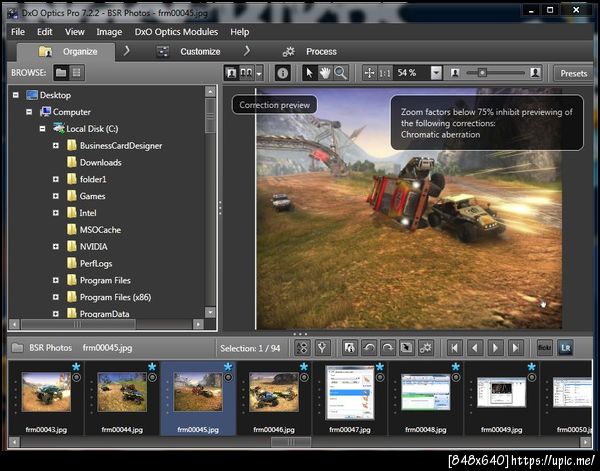The image size is (600, 471).
Task: Collapse the Desktop tree node
Action: pyautogui.click(x=16, y=95)
